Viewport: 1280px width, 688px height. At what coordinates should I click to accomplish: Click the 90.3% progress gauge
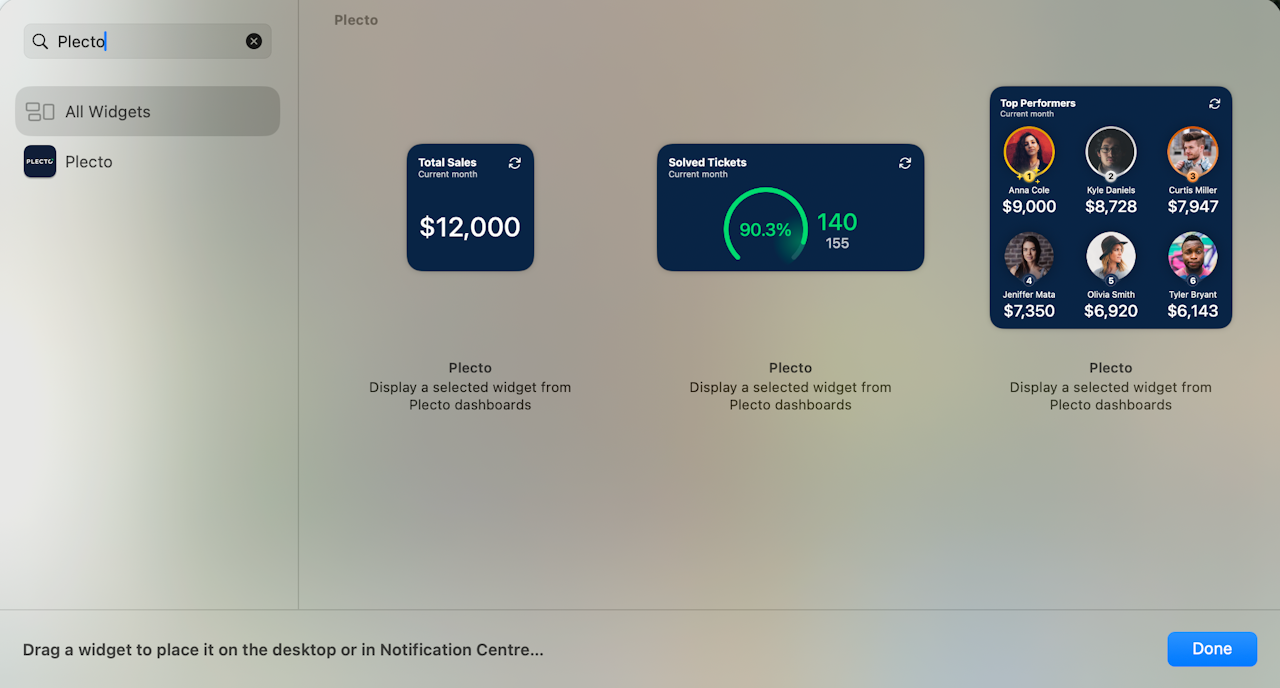tap(765, 229)
